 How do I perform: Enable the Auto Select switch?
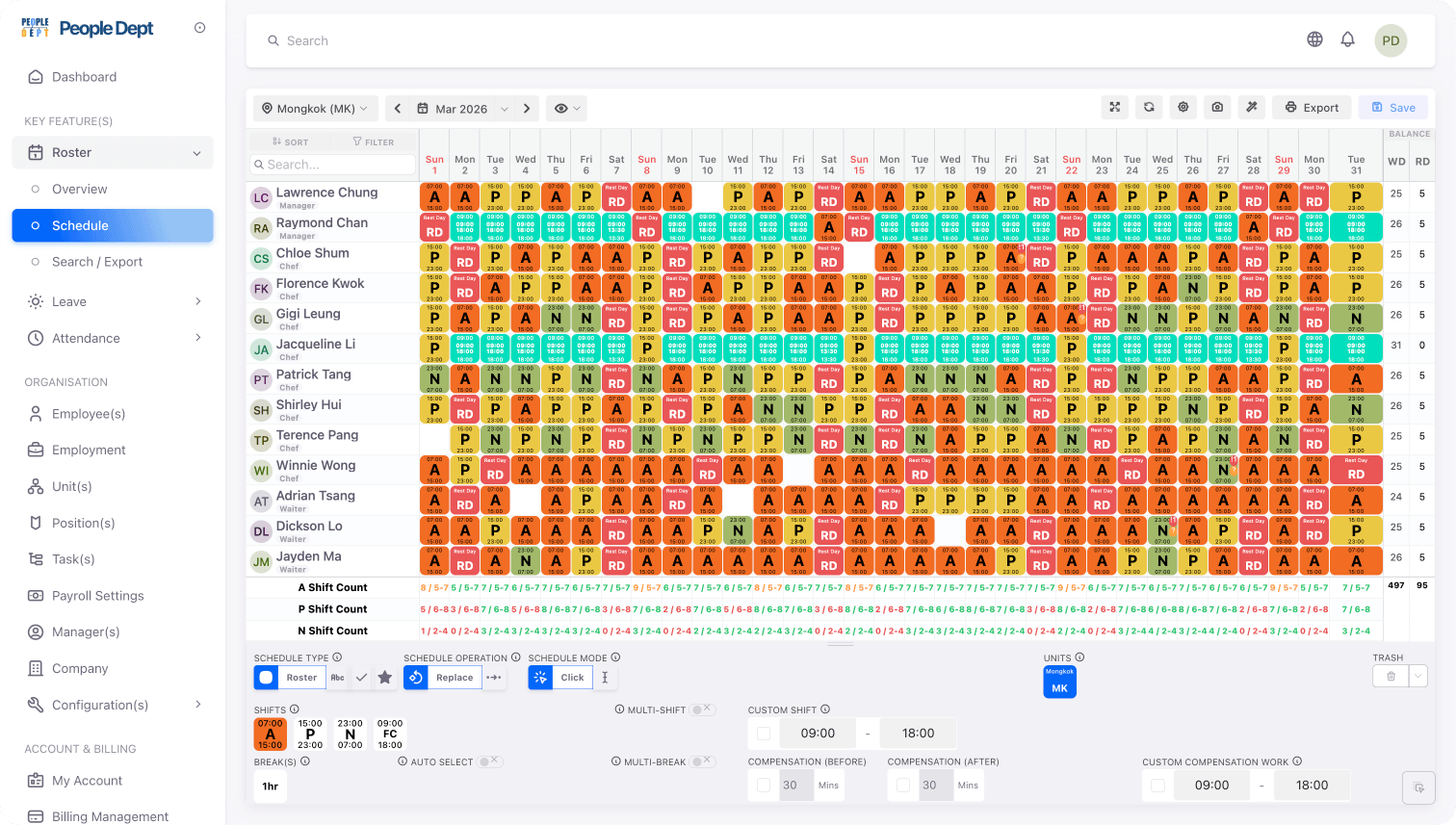pyautogui.click(x=490, y=761)
